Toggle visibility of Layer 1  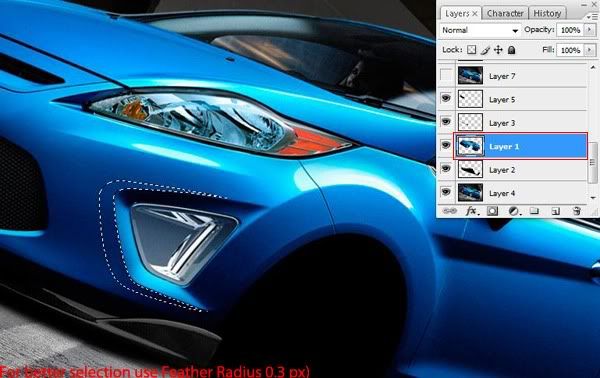click(x=446, y=145)
